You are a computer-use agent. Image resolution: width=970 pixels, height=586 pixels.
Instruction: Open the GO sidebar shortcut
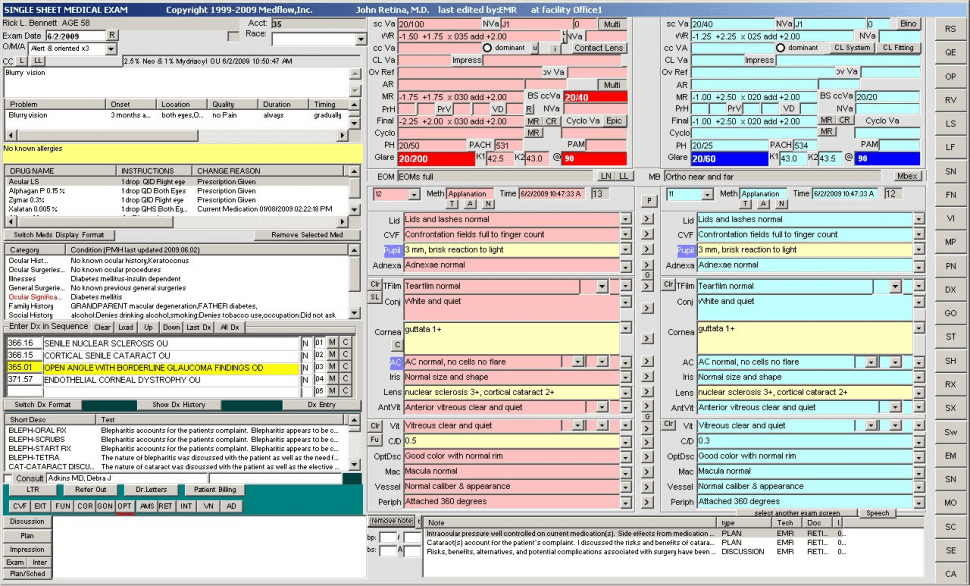point(951,313)
